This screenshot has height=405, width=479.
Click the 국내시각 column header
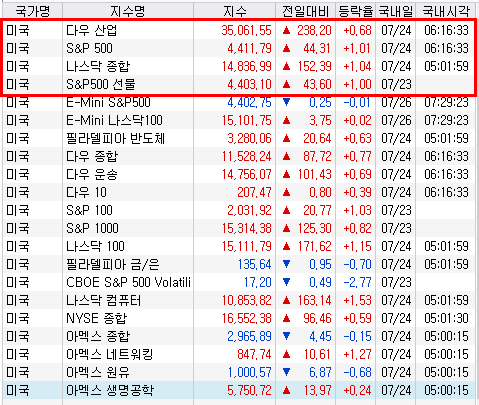point(446,12)
